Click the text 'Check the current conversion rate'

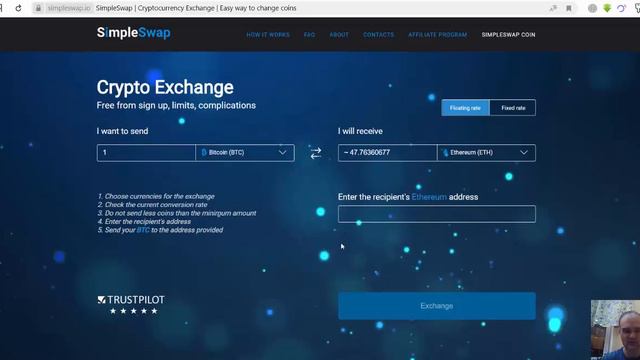[156, 205]
